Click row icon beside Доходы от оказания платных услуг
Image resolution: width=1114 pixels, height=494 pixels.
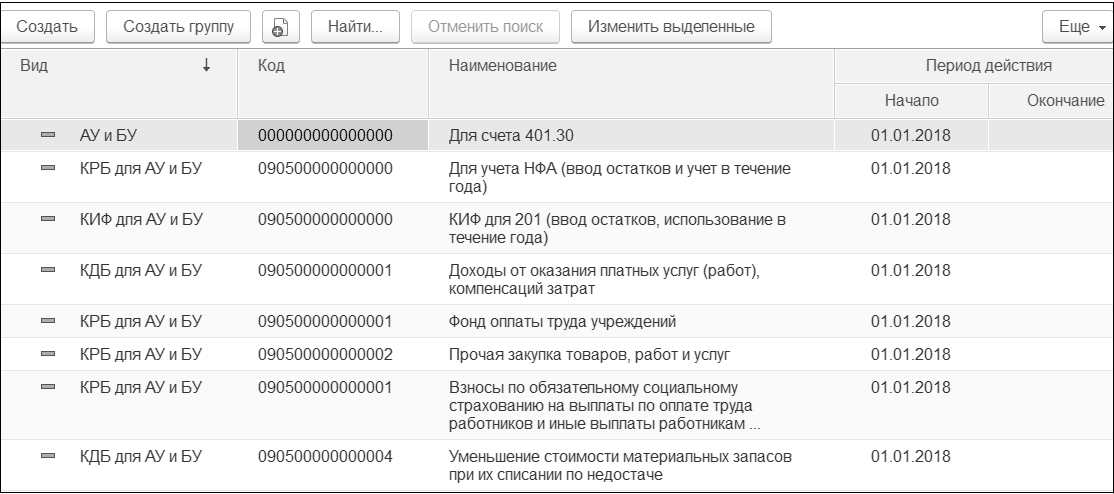click(x=48, y=270)
